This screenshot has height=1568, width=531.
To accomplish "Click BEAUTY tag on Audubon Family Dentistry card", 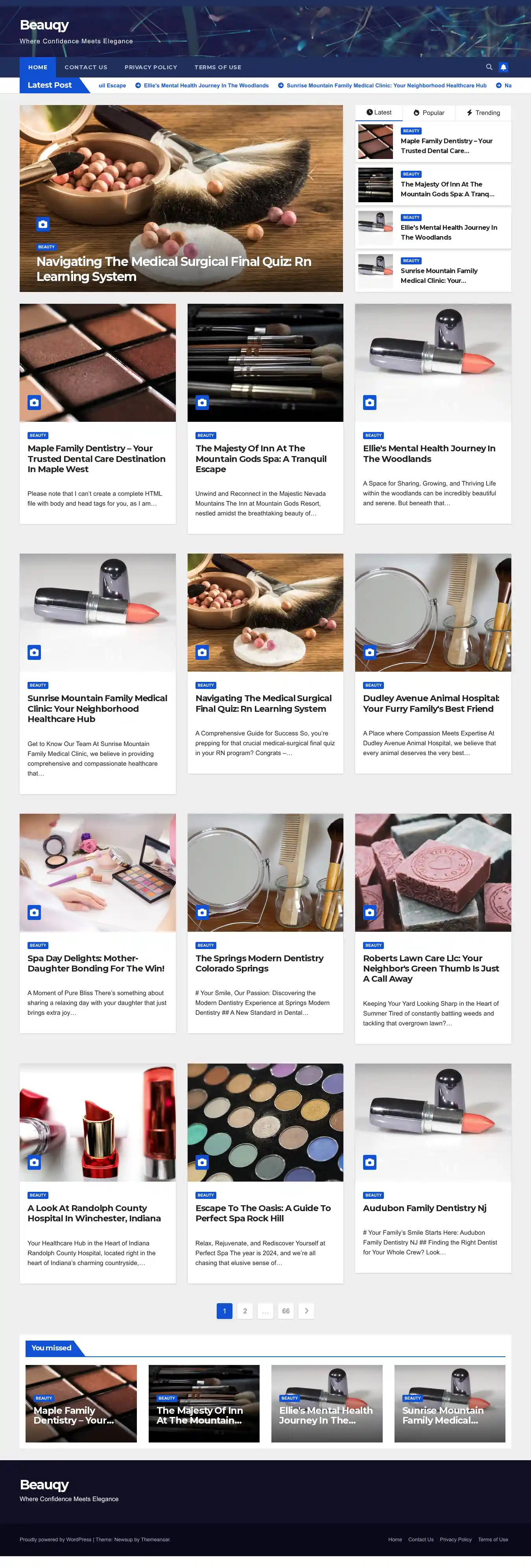I will click(373, 1195).
